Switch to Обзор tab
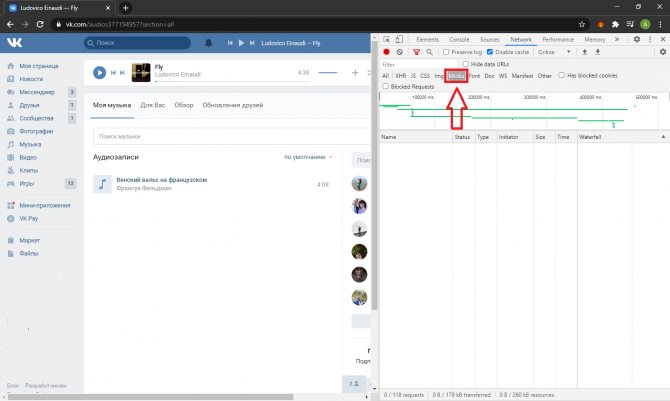The height and width of the screenshot is (401, 670). point(184,105)
